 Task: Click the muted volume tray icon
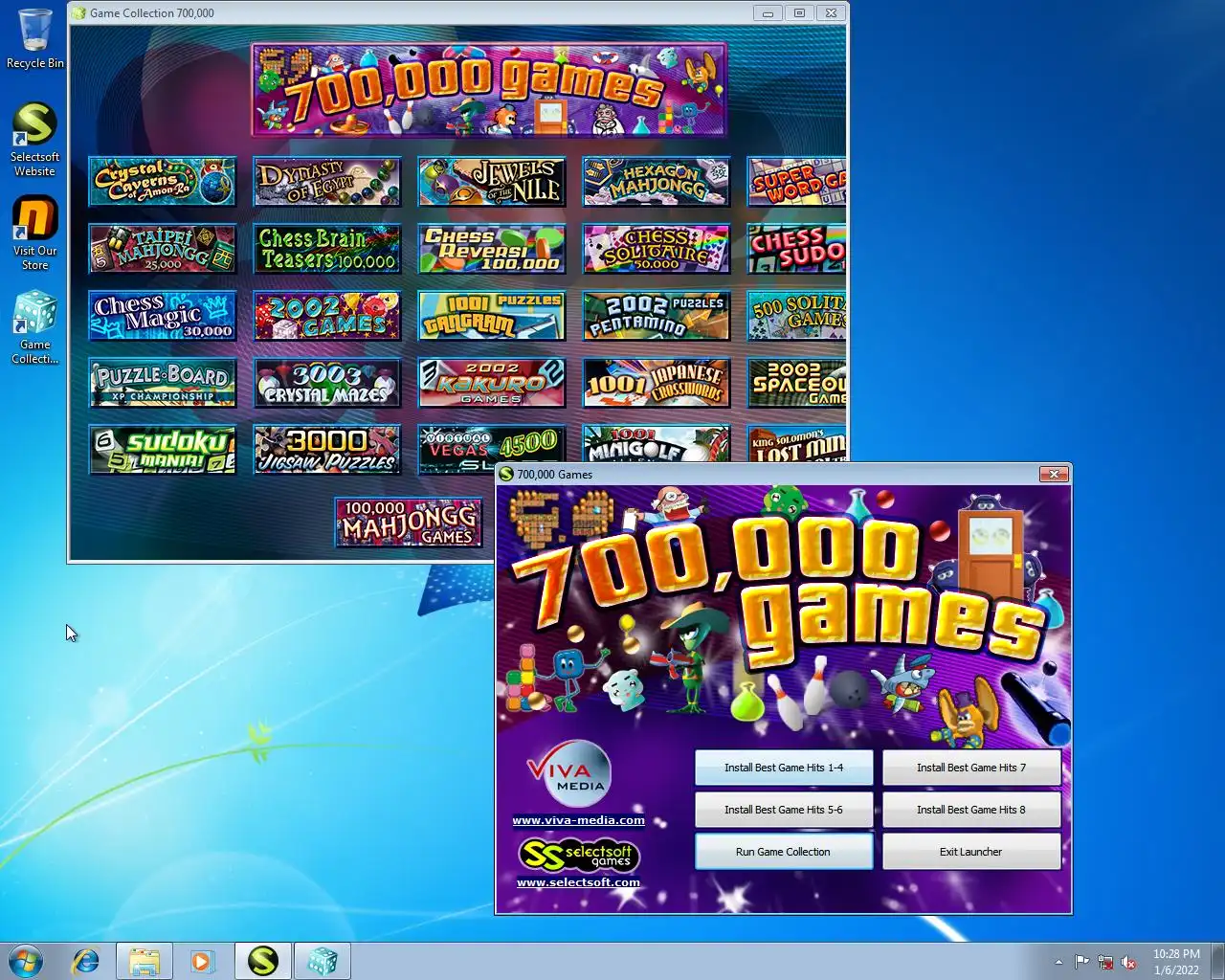pyautogui.click(x=1129, y=962)
